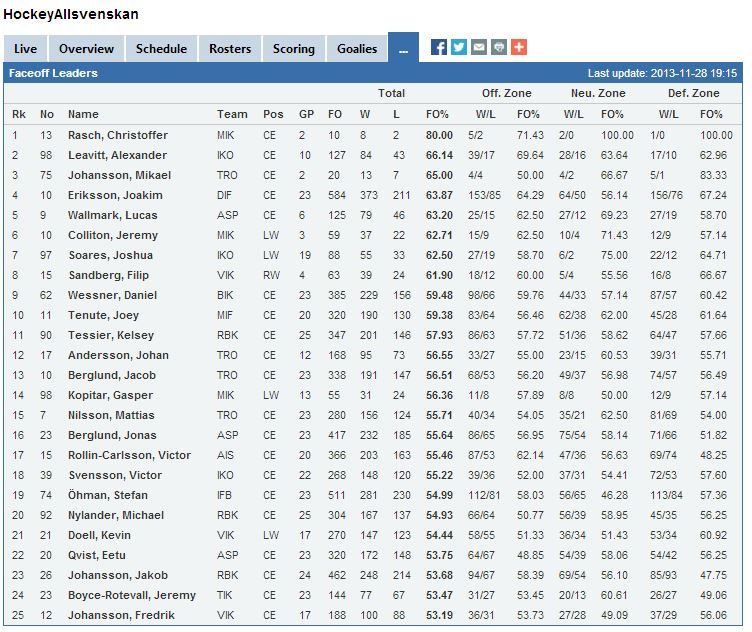The width and height of the screenshot is (752, 632).
Task: Open the Rosters tab
Action: pos(230,49)
